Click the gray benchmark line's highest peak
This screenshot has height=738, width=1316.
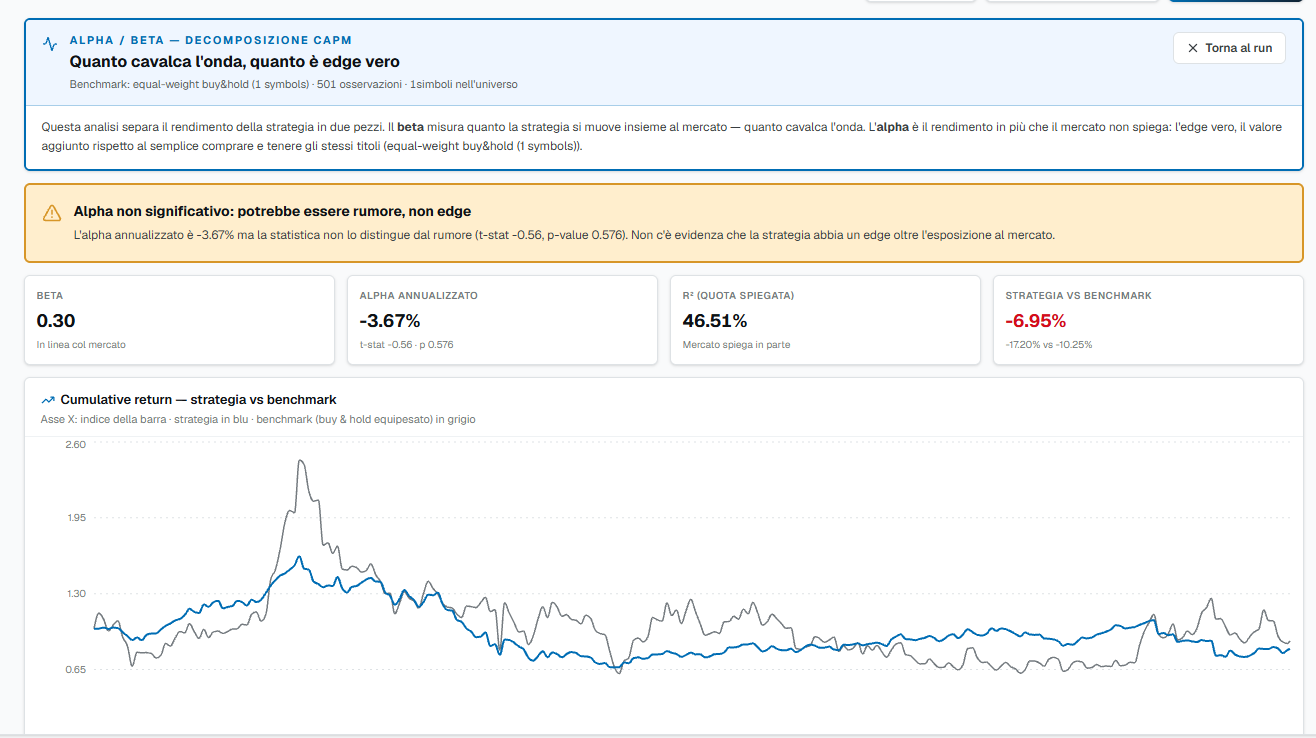point(300,461)
